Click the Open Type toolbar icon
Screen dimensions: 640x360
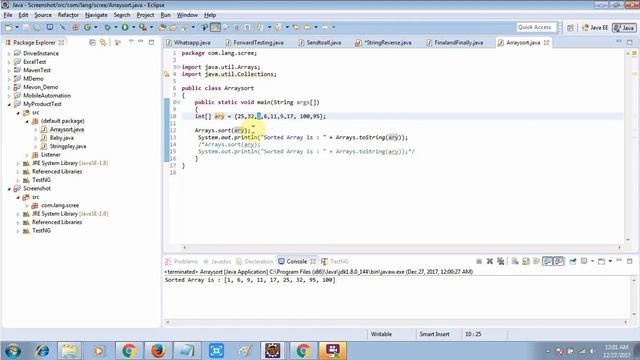click(x=162, y=27)
